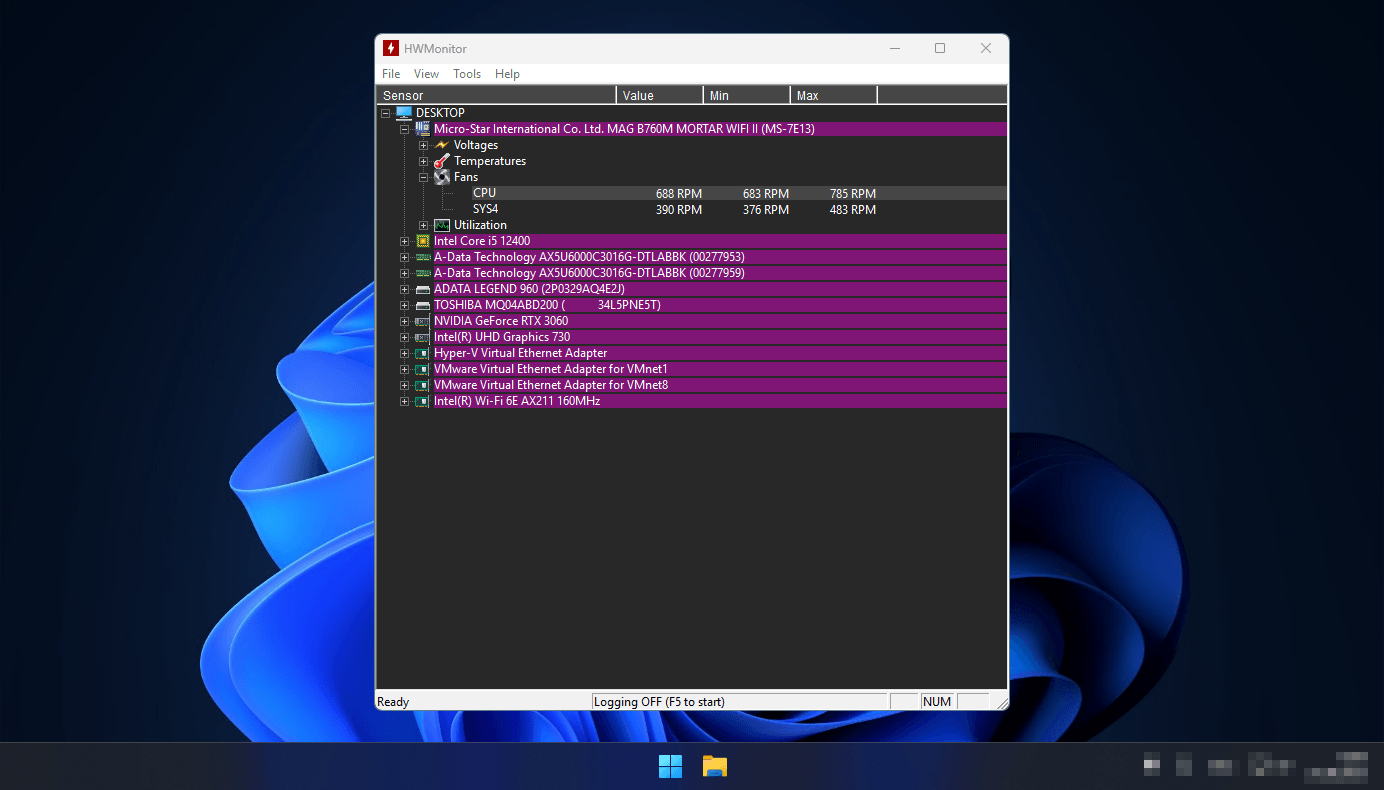1384x790 pixels.
Task: Open File Explorer from the taskbar
Action: click(x=714, y=766)
